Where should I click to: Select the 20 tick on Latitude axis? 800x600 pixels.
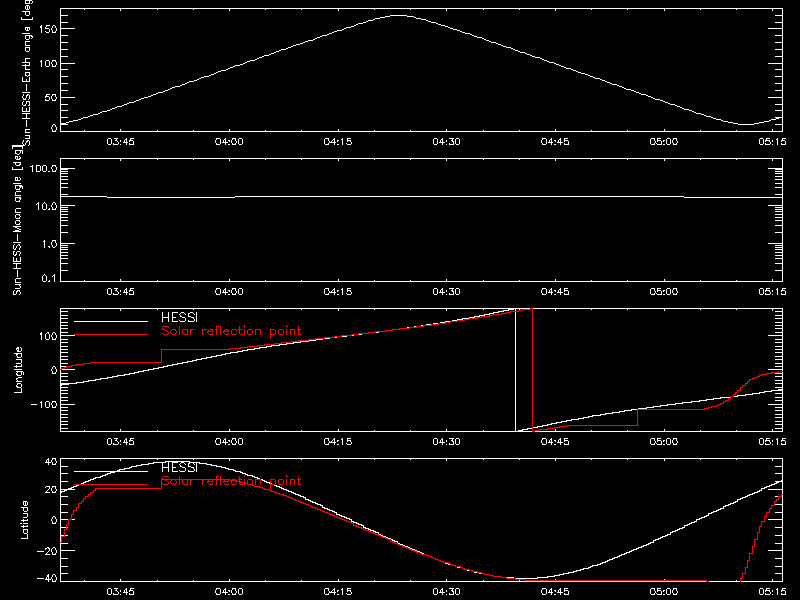pos(51,490)
